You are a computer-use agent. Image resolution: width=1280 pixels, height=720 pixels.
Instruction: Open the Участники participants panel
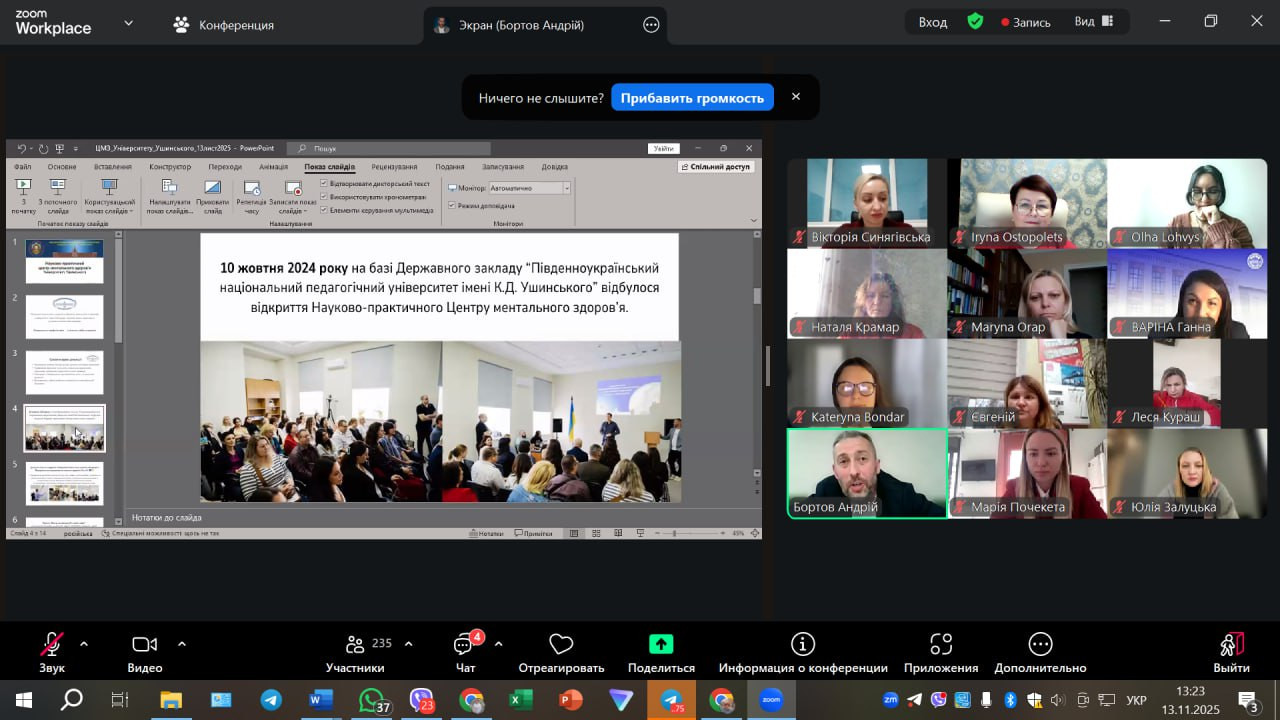[355, 651]
